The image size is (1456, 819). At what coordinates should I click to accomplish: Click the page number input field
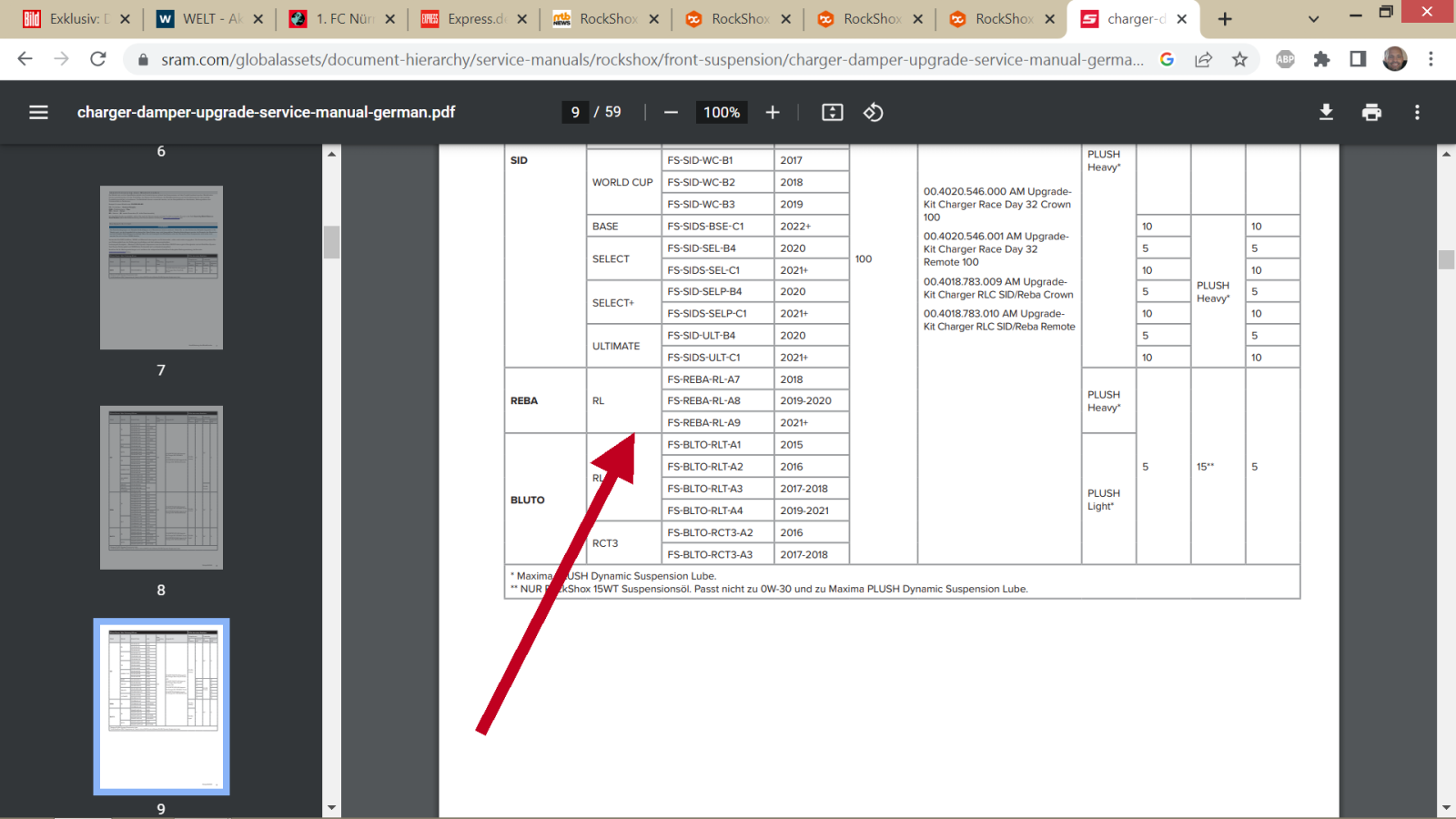575,112
